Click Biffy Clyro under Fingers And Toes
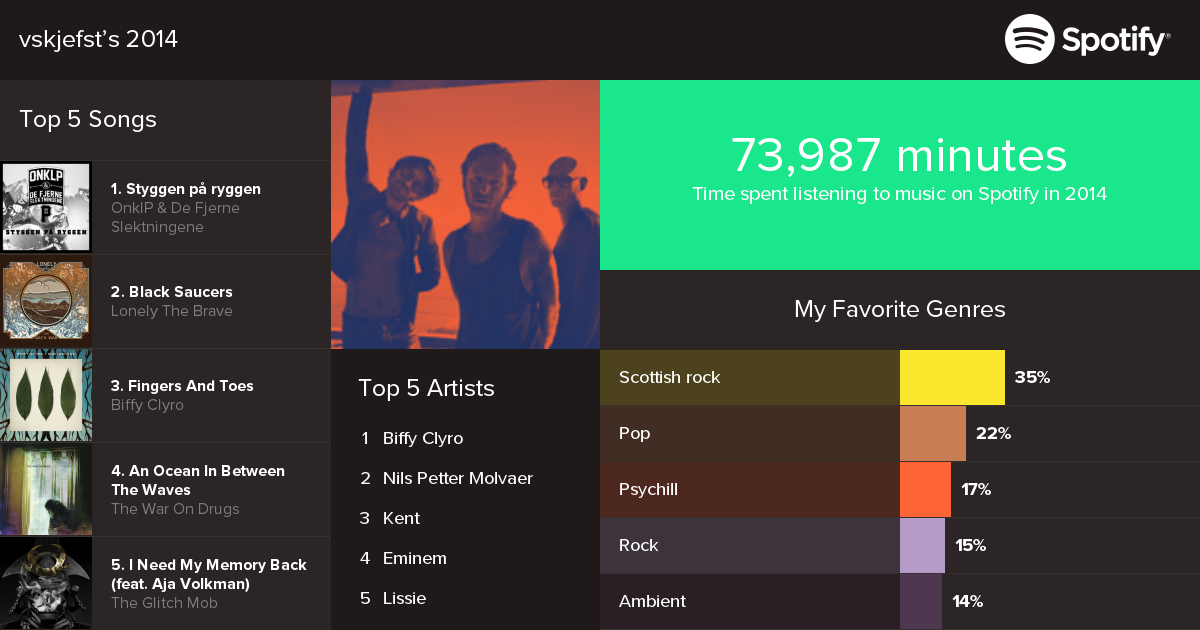Viewport: 1200px width, 630px height. pyautogui.click(x=147, y=405)
